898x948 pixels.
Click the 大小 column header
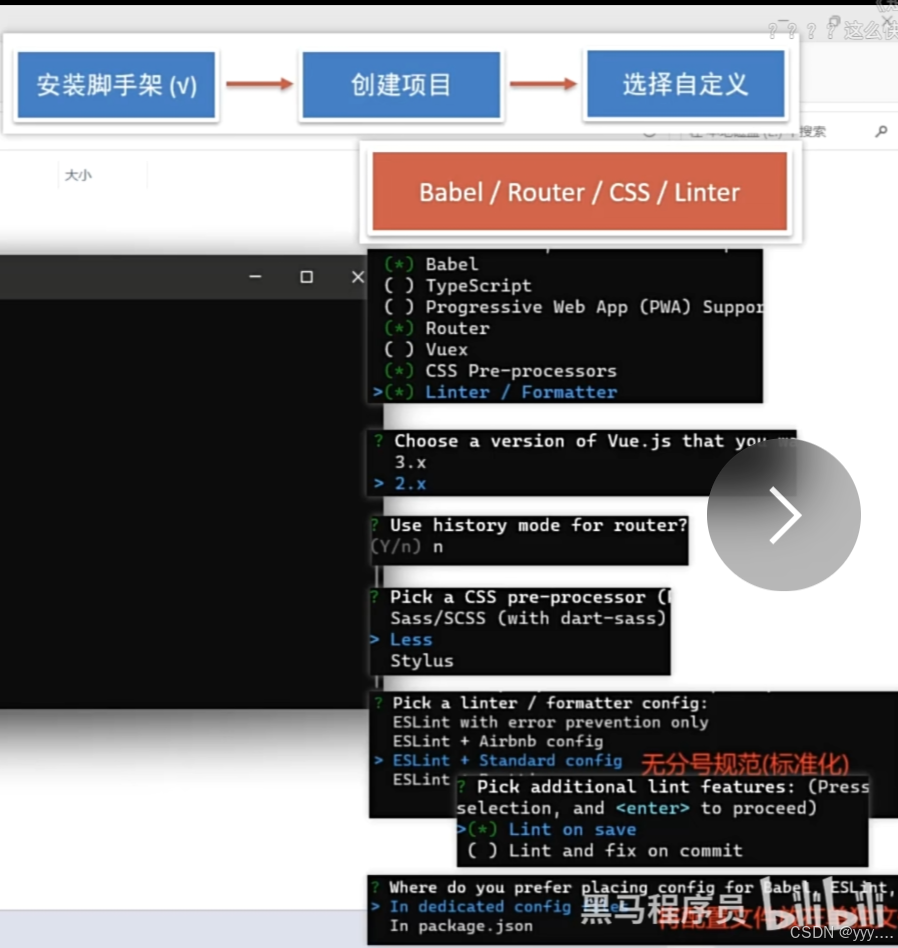click(78, 175)
